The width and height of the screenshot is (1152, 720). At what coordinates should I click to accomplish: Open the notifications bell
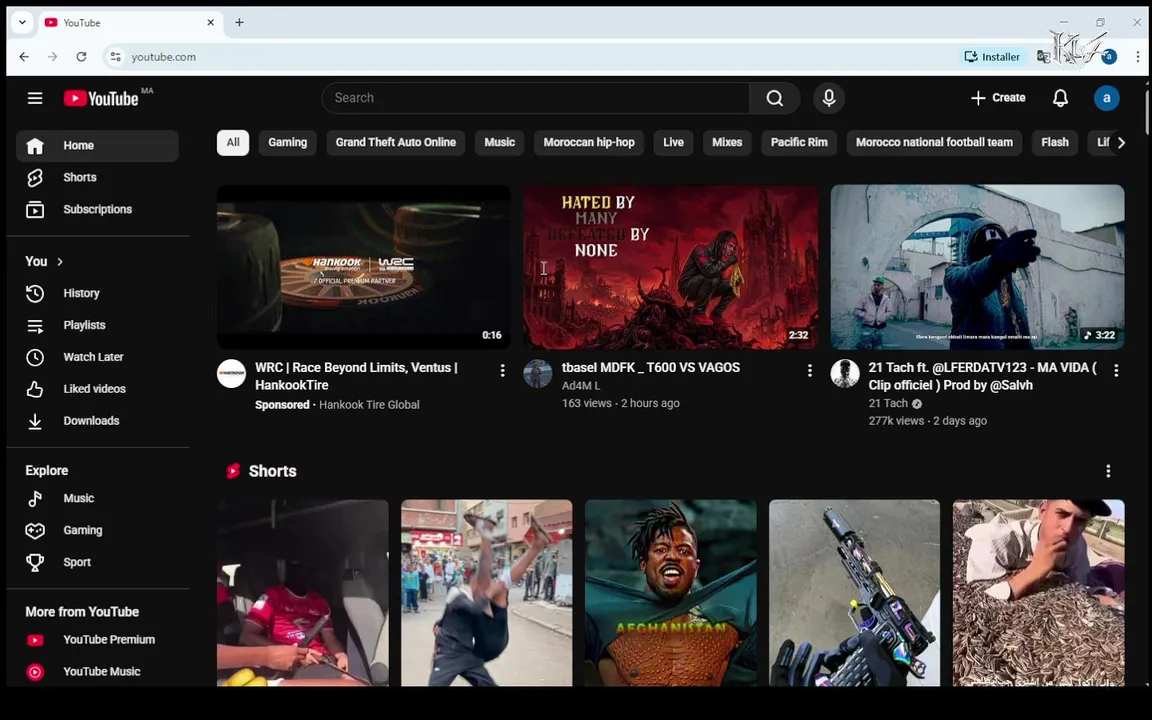point(1060,98)
